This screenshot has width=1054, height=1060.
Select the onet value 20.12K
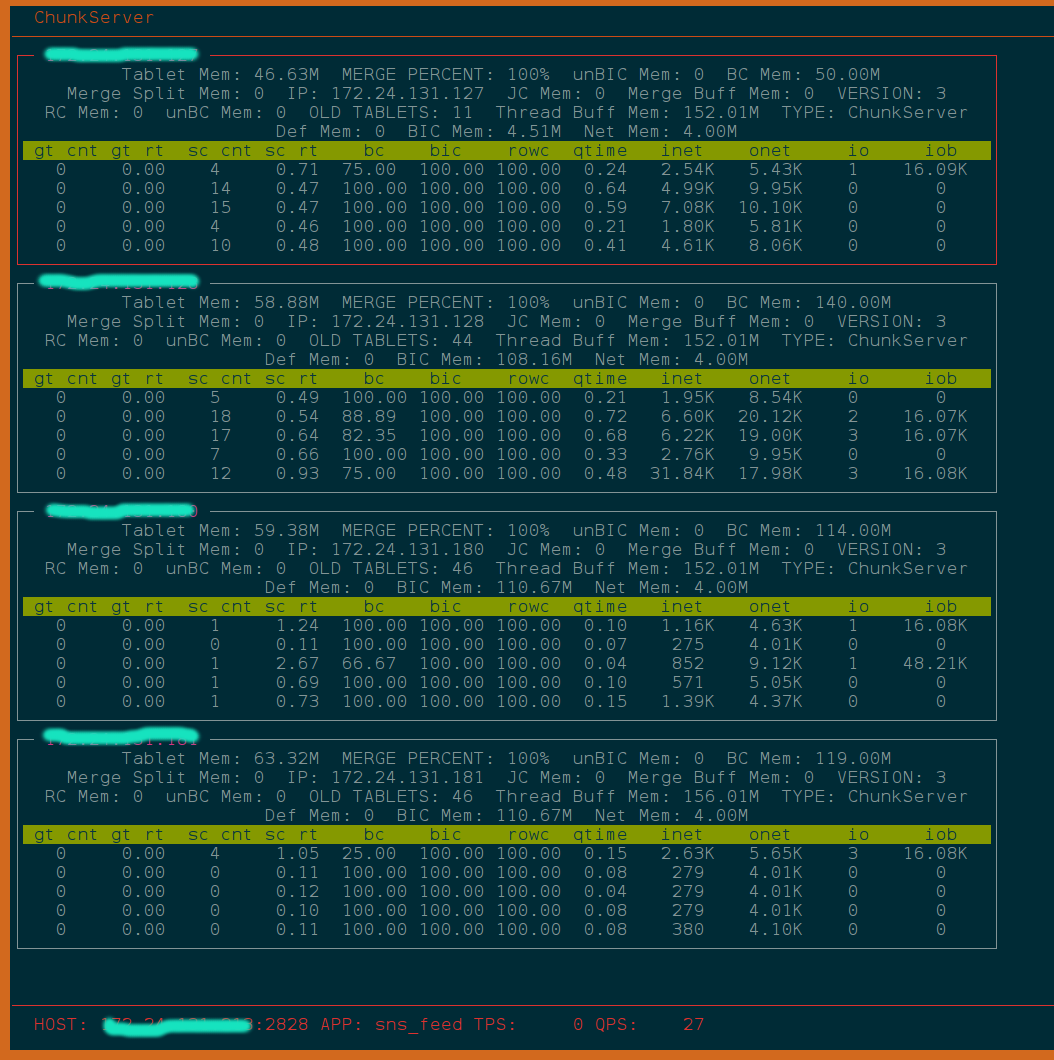[770, 416]
